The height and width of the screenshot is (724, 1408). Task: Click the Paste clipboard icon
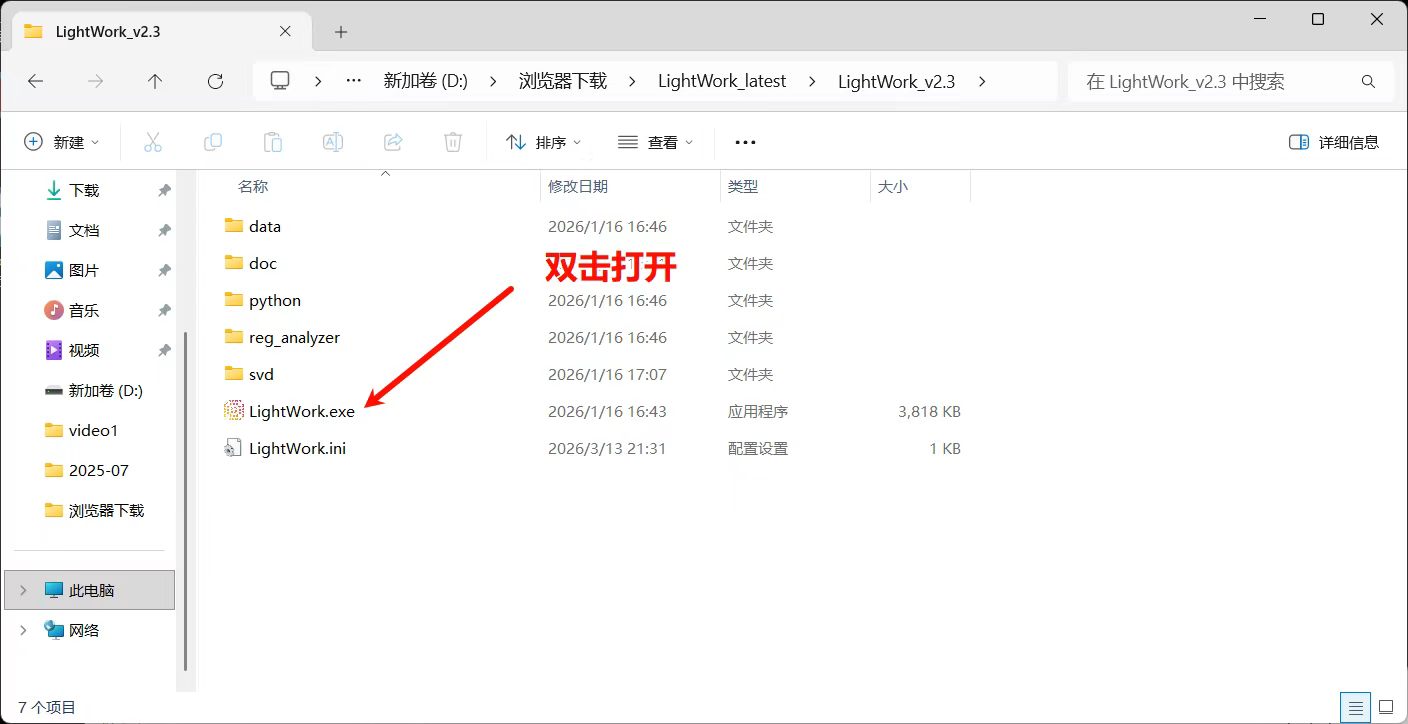(x=273, y=142)
